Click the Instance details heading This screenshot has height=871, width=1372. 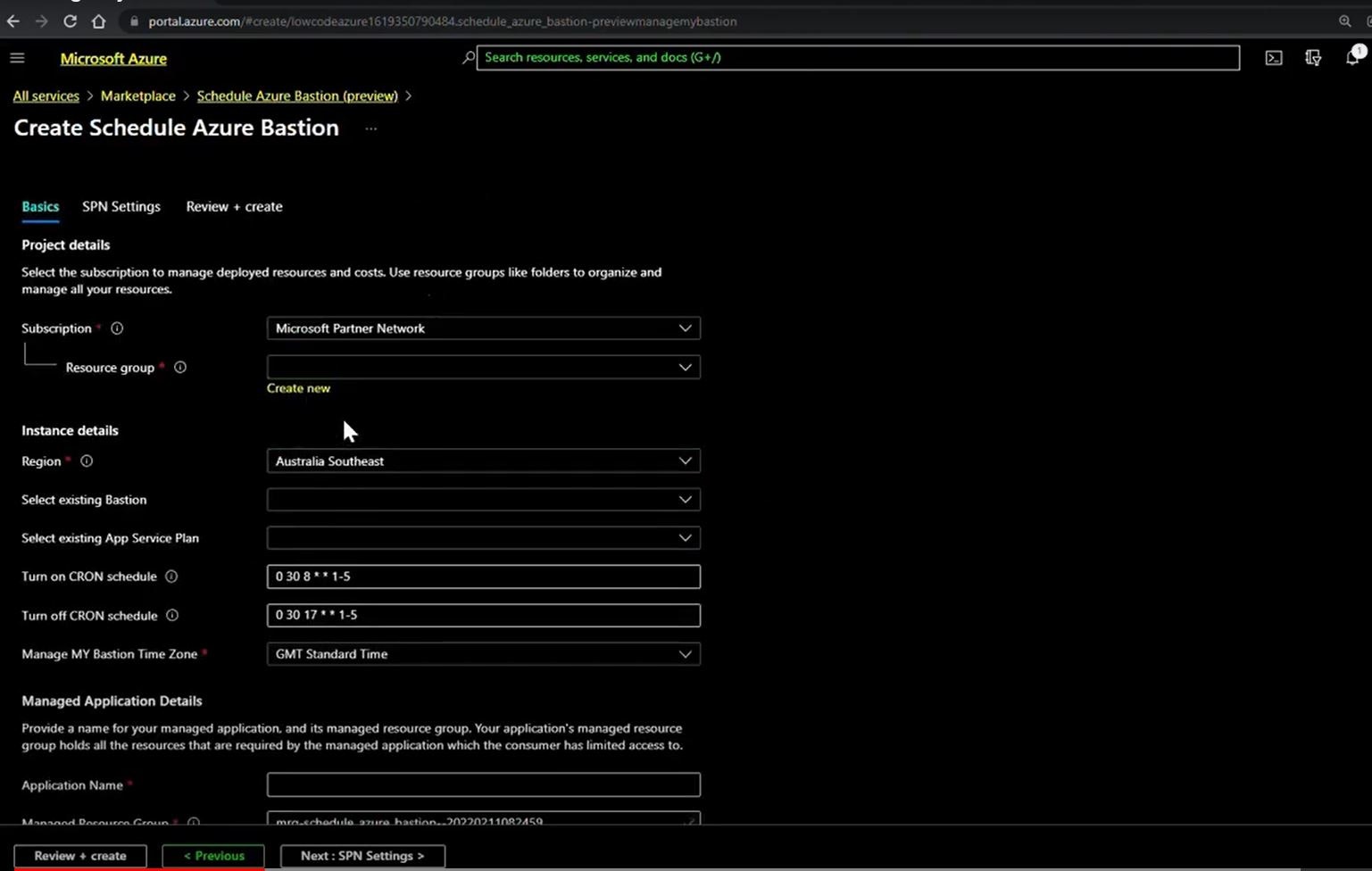click(70, 430)
